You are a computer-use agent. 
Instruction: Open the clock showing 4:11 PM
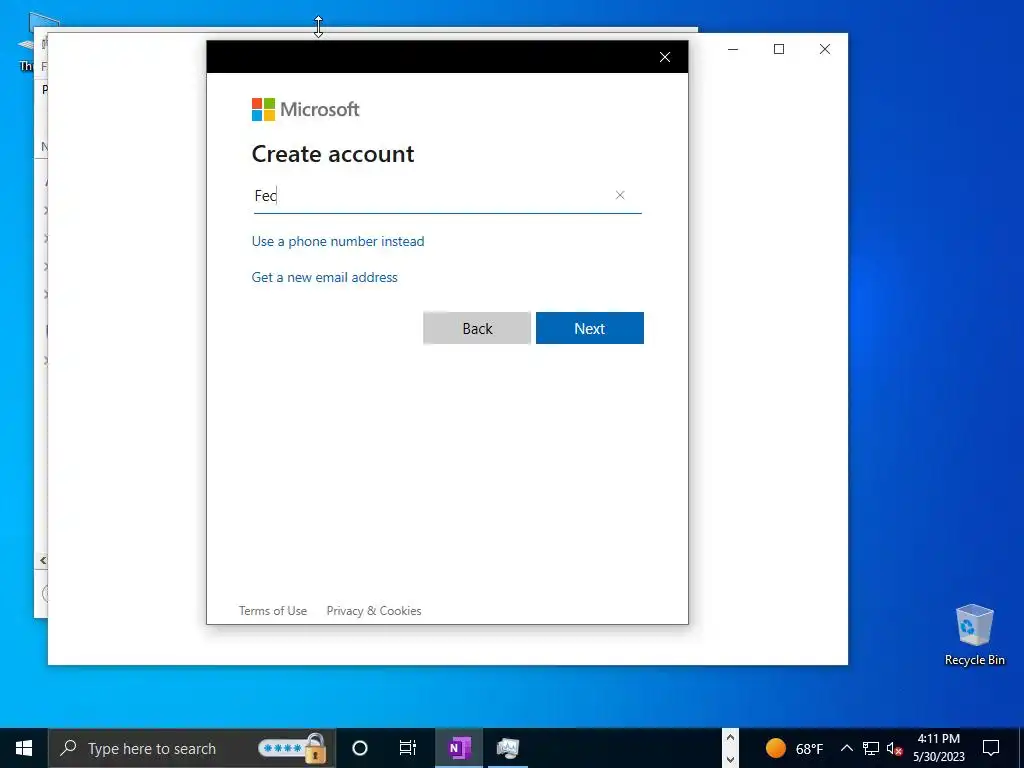938,748
